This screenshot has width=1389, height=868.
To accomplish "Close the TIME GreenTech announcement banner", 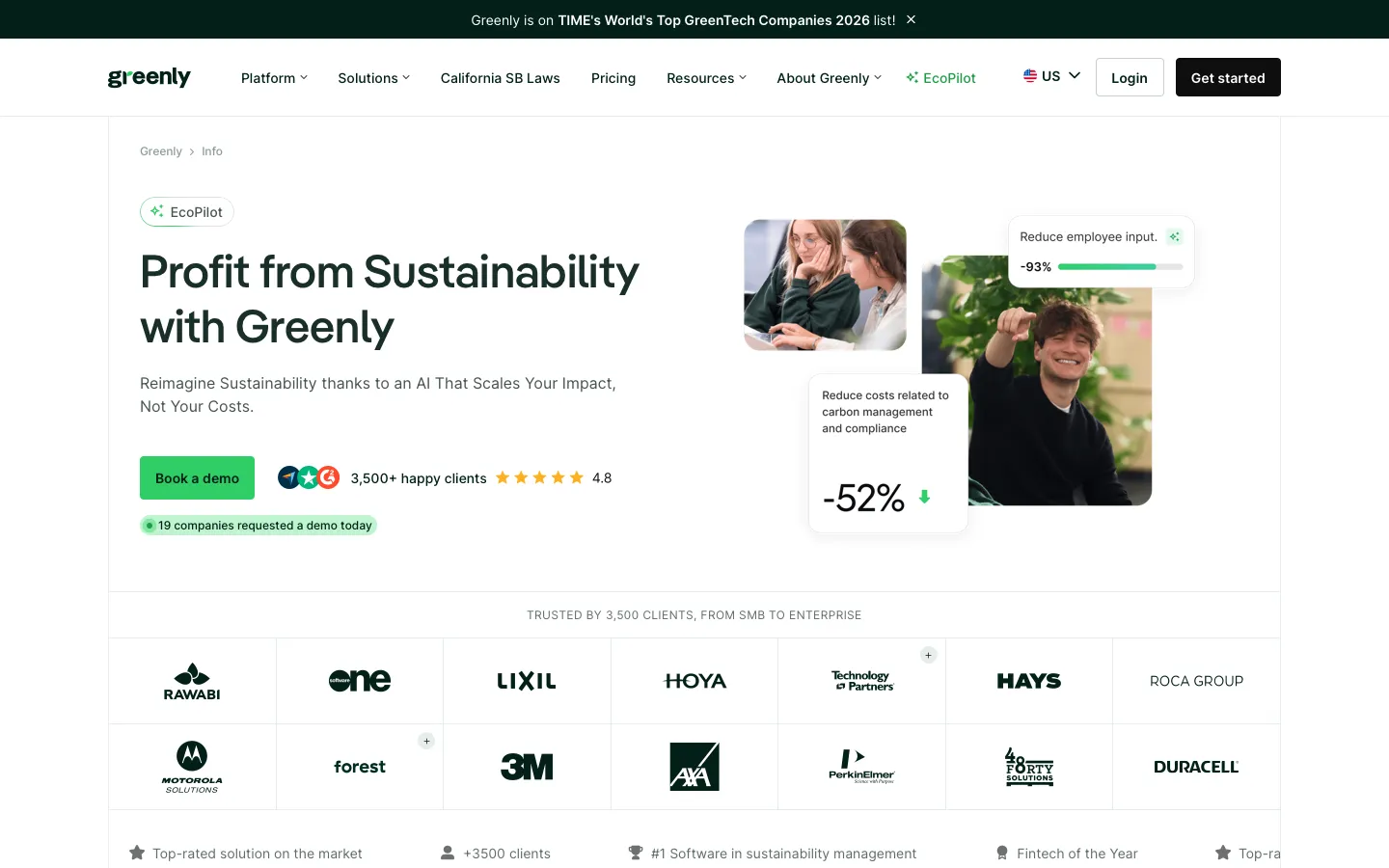I will [x=911, y=19].
